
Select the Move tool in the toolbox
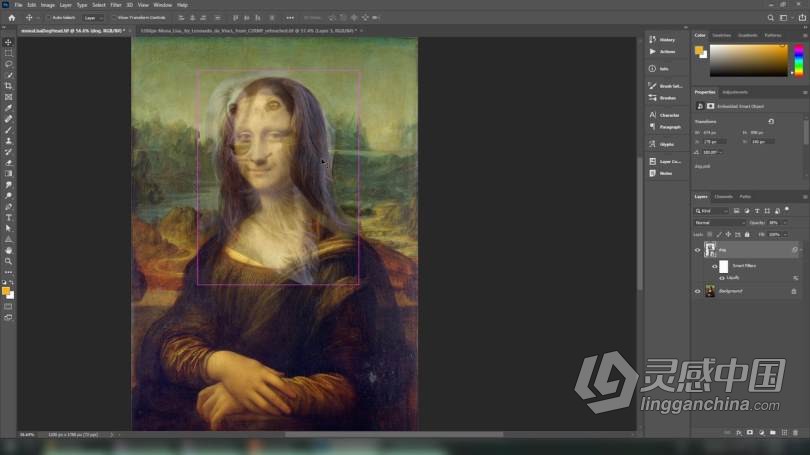tap(8, 42)
